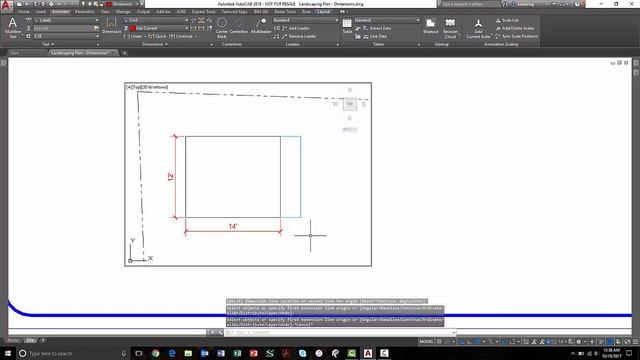Screen dimensions: 640x360
Task: Click the dimension layer red color swatch
Action: click(133, 28)
